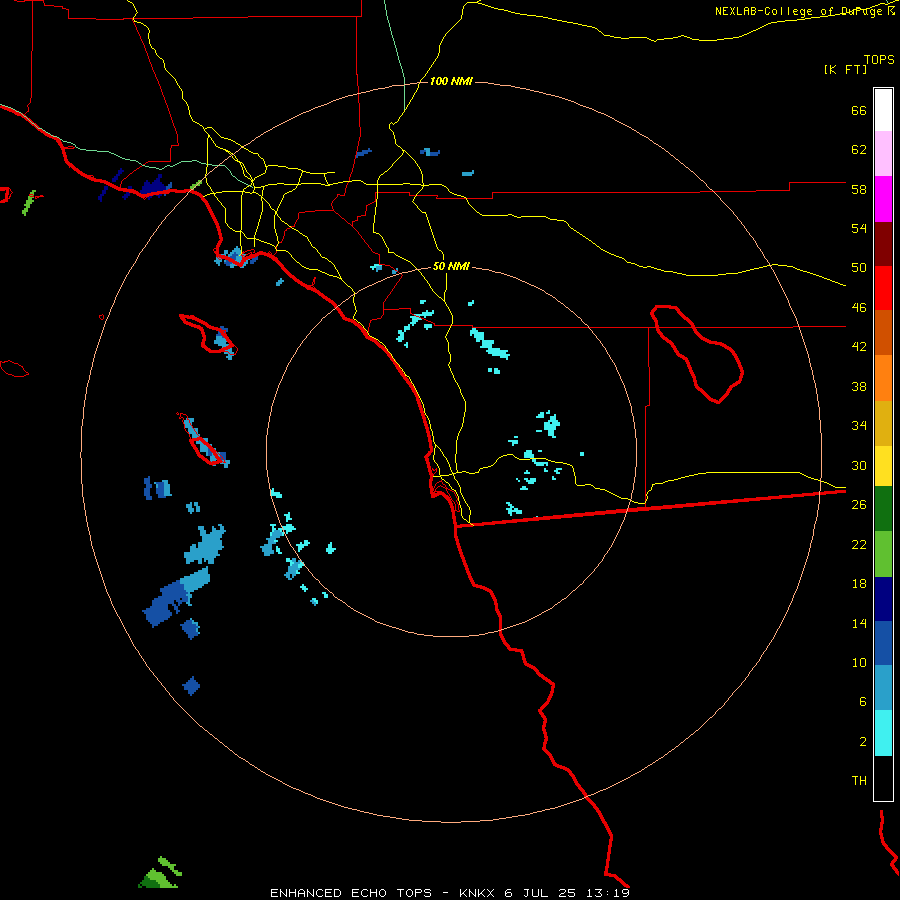Click the magenta legend swatch
The image size is (900, 900).
[x=883, y=199]
